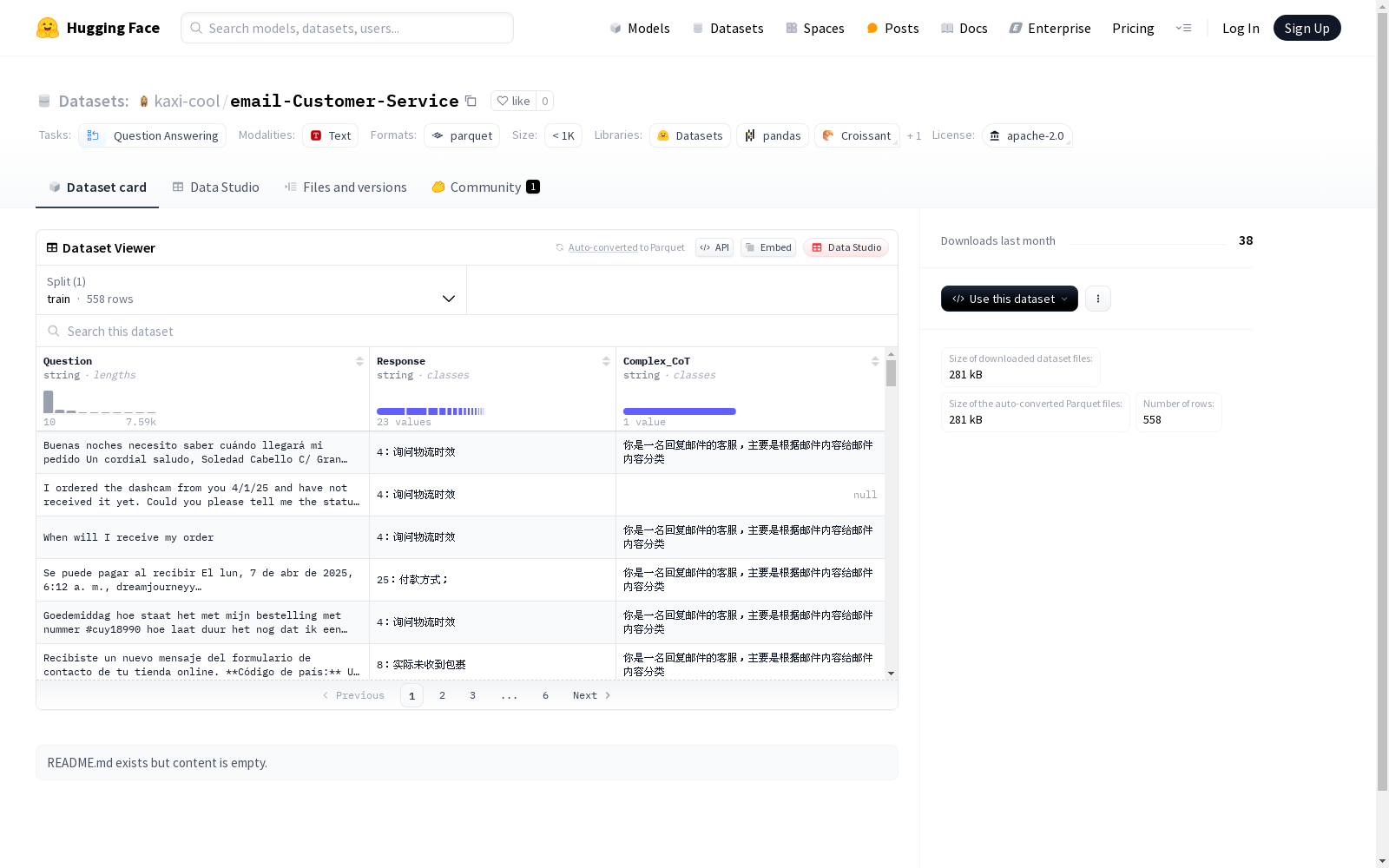Click the Hugging Face logo emoji

pos(48,28)
